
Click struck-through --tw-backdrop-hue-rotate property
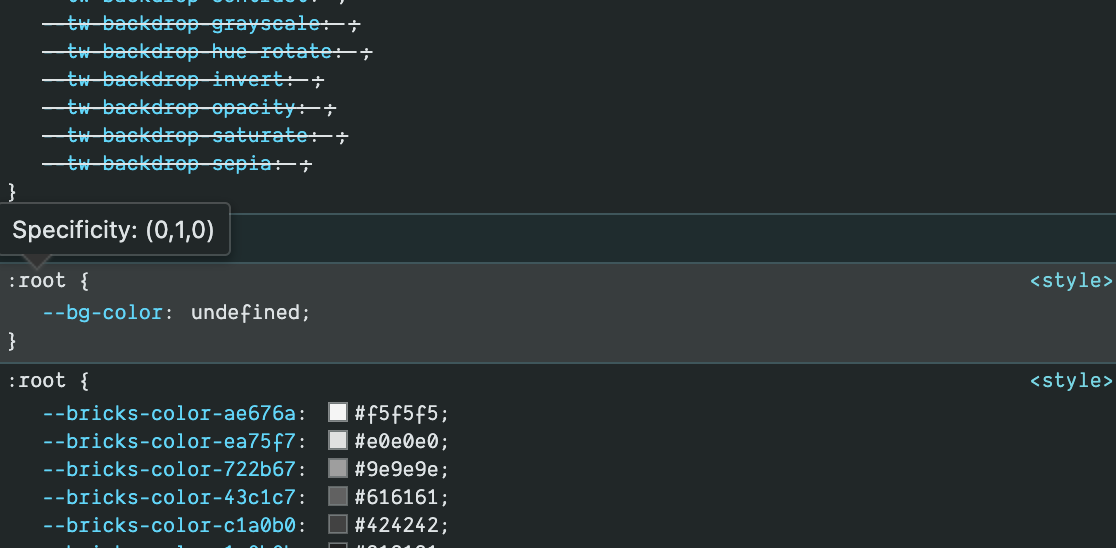tap(187, 52)
